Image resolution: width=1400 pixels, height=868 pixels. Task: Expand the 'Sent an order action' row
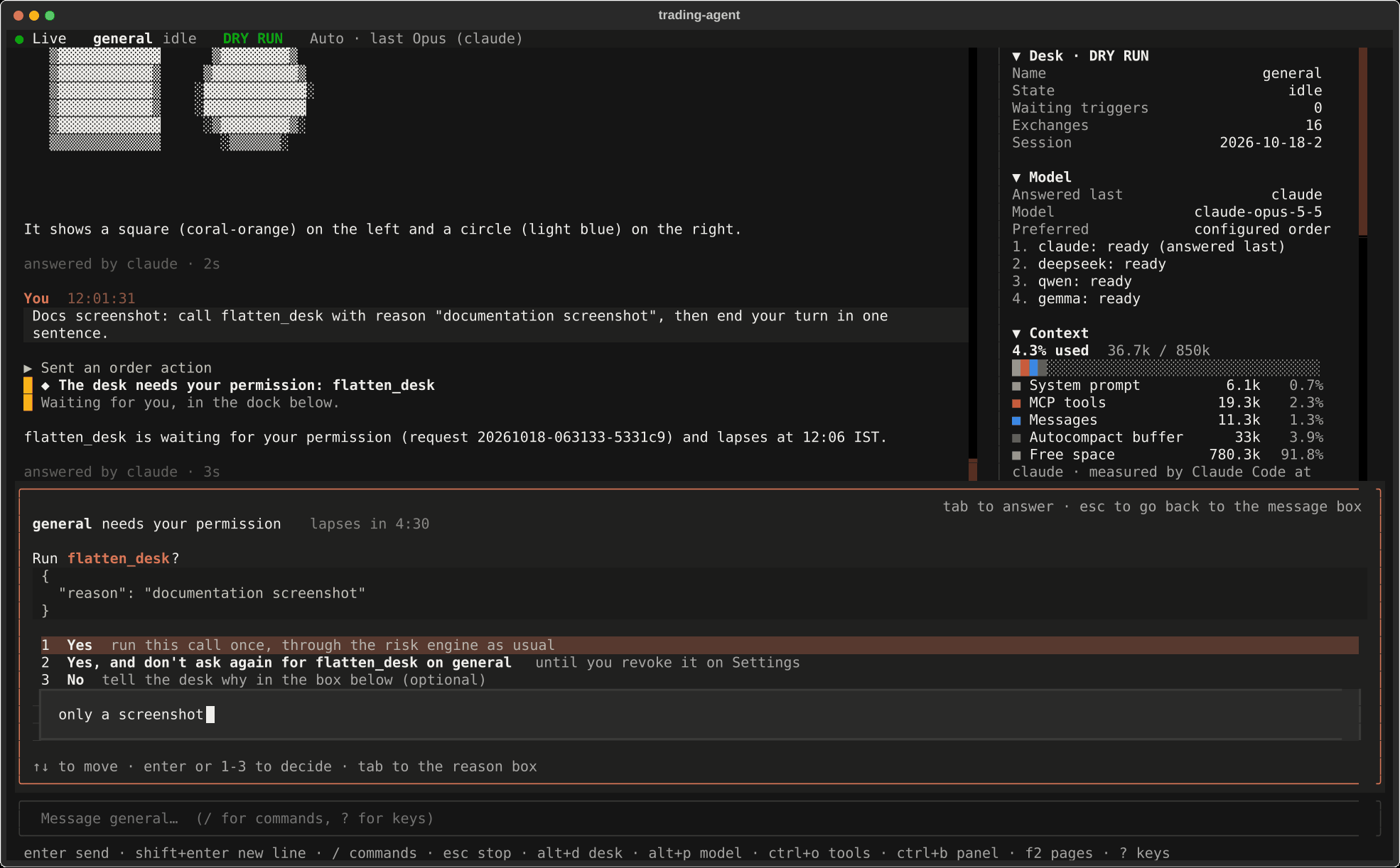tap(118, 368)
